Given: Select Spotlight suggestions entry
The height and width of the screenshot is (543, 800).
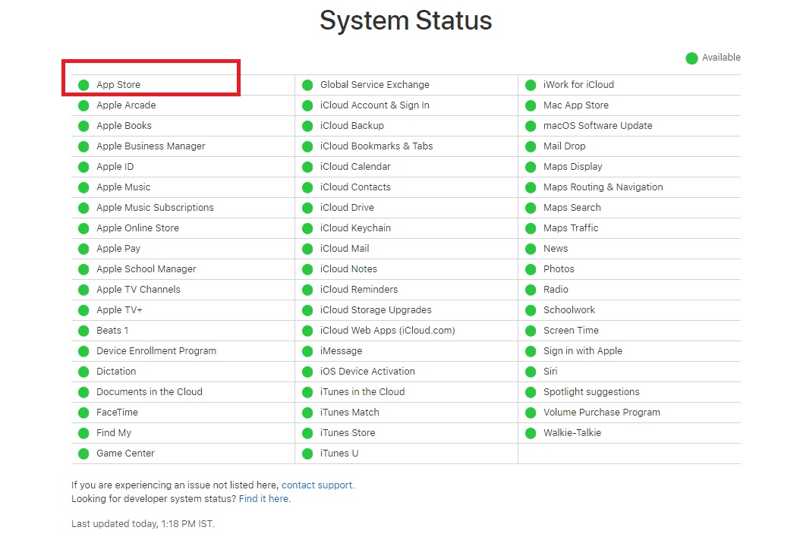Looking at the screenshot, I should [591, 391].
